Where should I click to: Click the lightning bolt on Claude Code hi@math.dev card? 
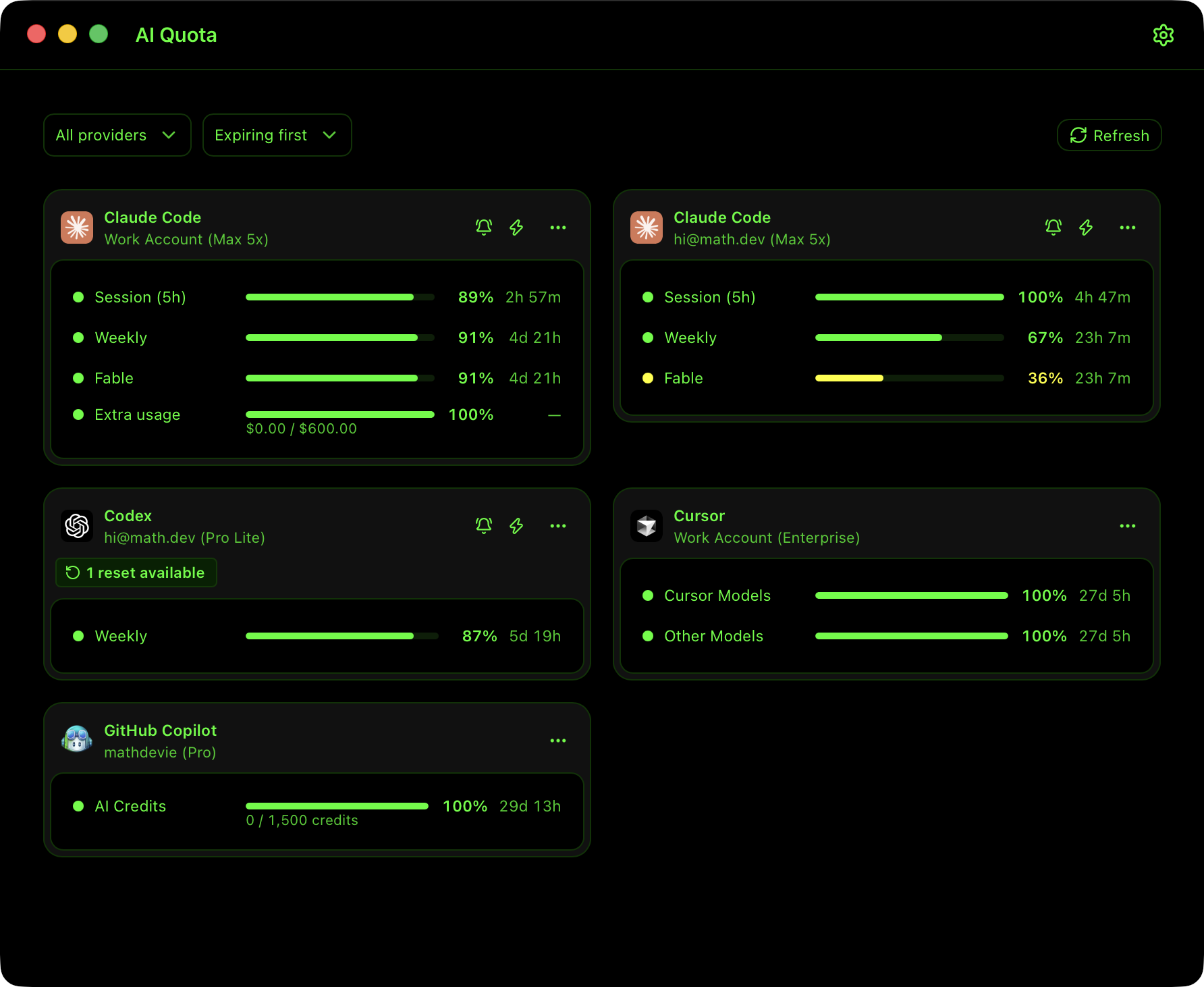coord(1086,228)
